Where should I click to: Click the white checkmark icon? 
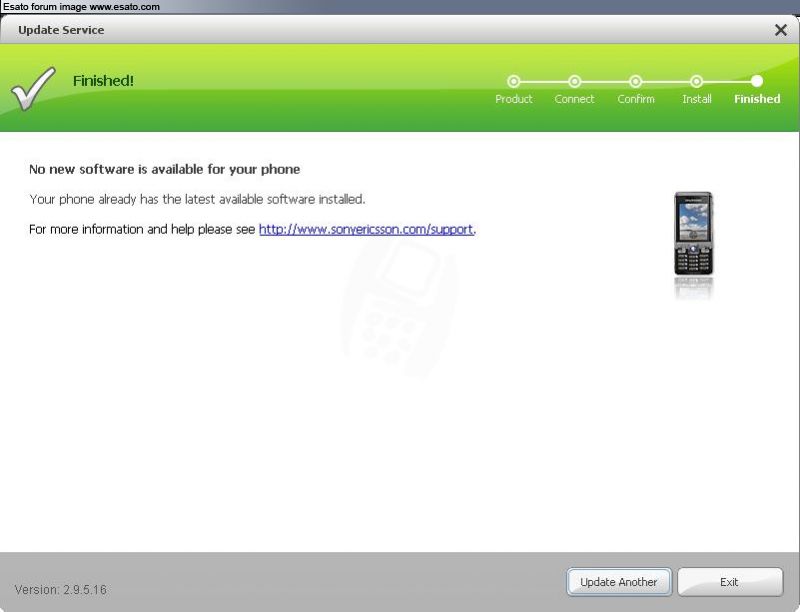(x=33, y=88)
